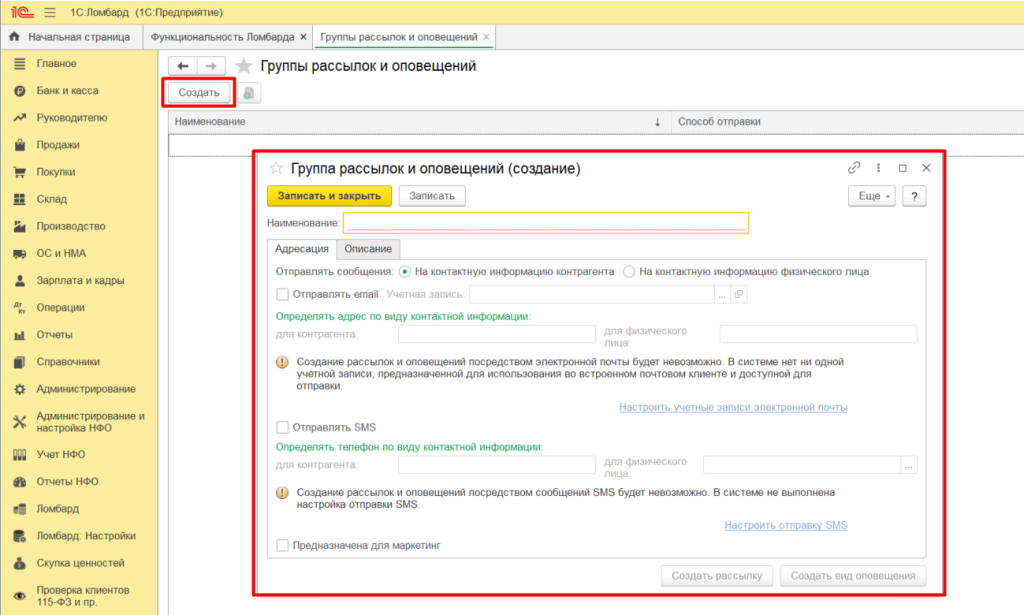Click the open-record icon beside Учетная запись
Screen dimensions: 1024x615
click(x=740, y=294)
